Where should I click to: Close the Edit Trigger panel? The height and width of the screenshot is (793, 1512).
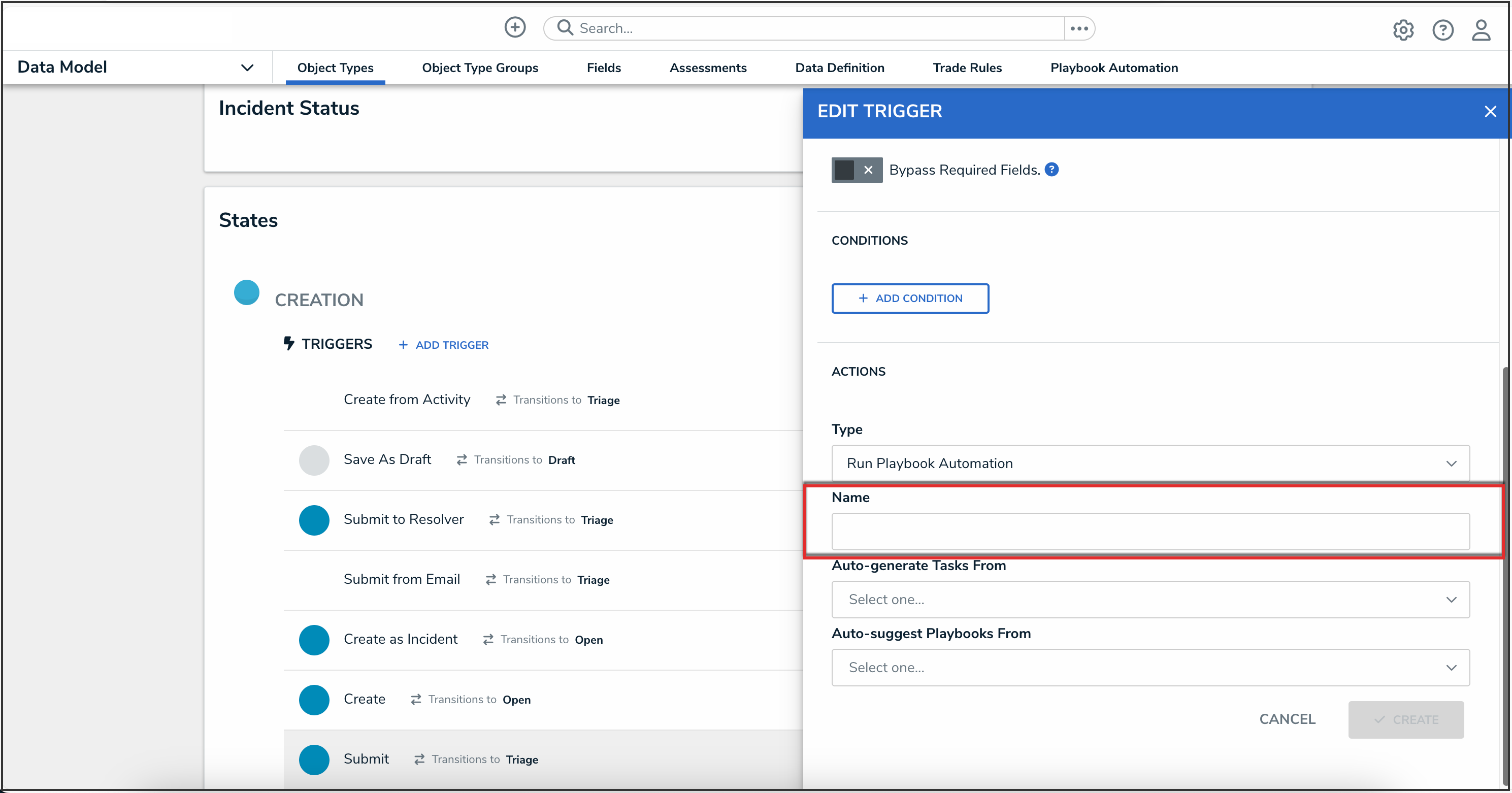point(1490,112)
